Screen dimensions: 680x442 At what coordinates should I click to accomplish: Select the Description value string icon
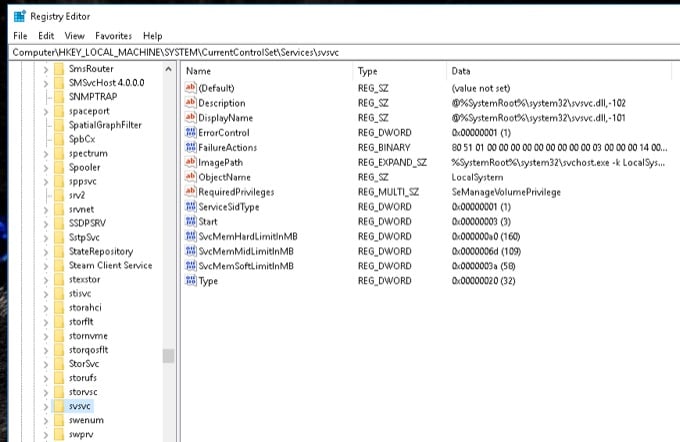pyautogui.click(x=190, y=102)
